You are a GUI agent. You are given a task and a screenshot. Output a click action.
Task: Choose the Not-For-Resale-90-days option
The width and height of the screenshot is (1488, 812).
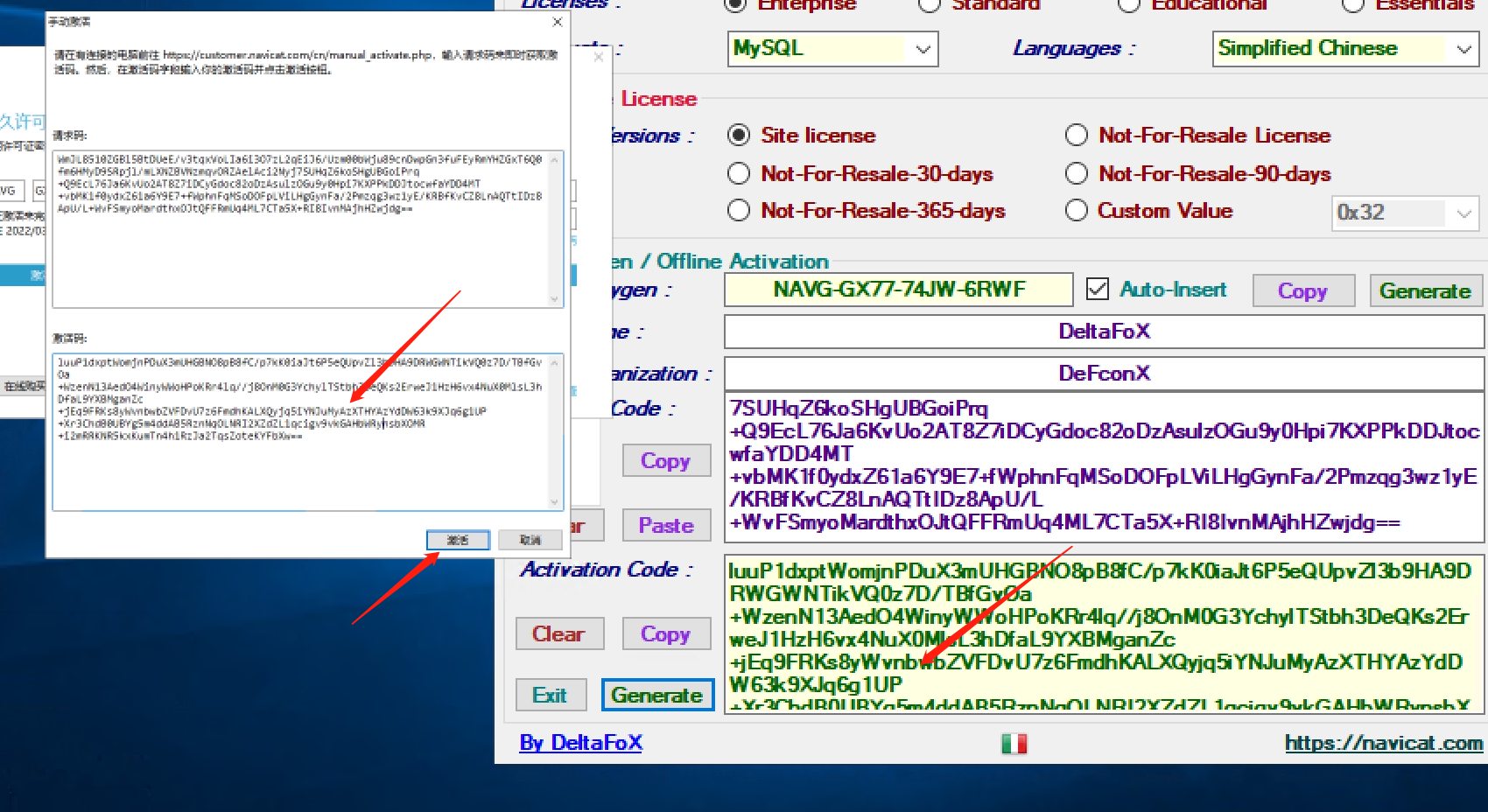(1077, 174)
